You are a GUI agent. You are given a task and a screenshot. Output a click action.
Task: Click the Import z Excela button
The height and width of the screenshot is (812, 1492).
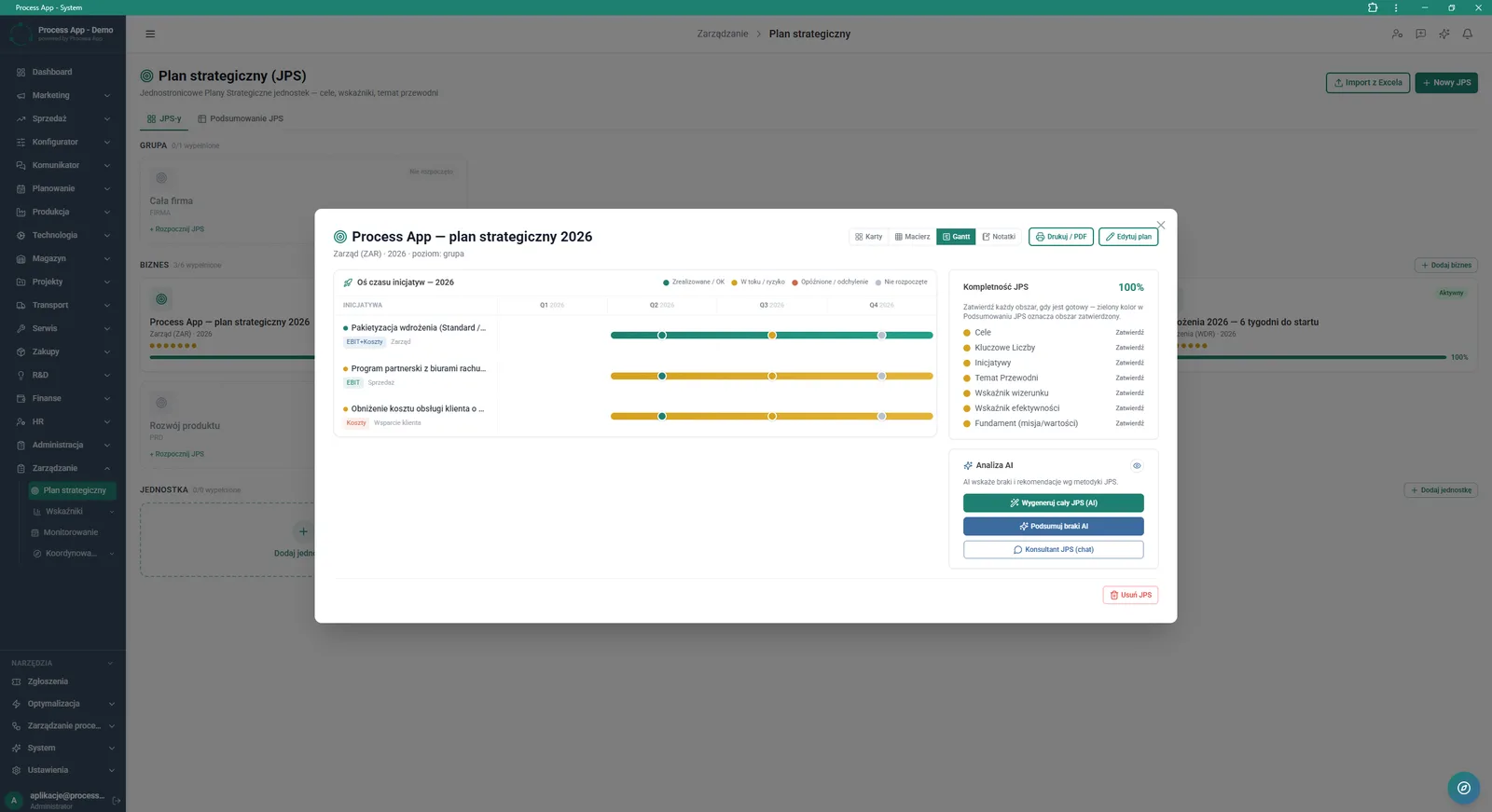(1368, 83)
